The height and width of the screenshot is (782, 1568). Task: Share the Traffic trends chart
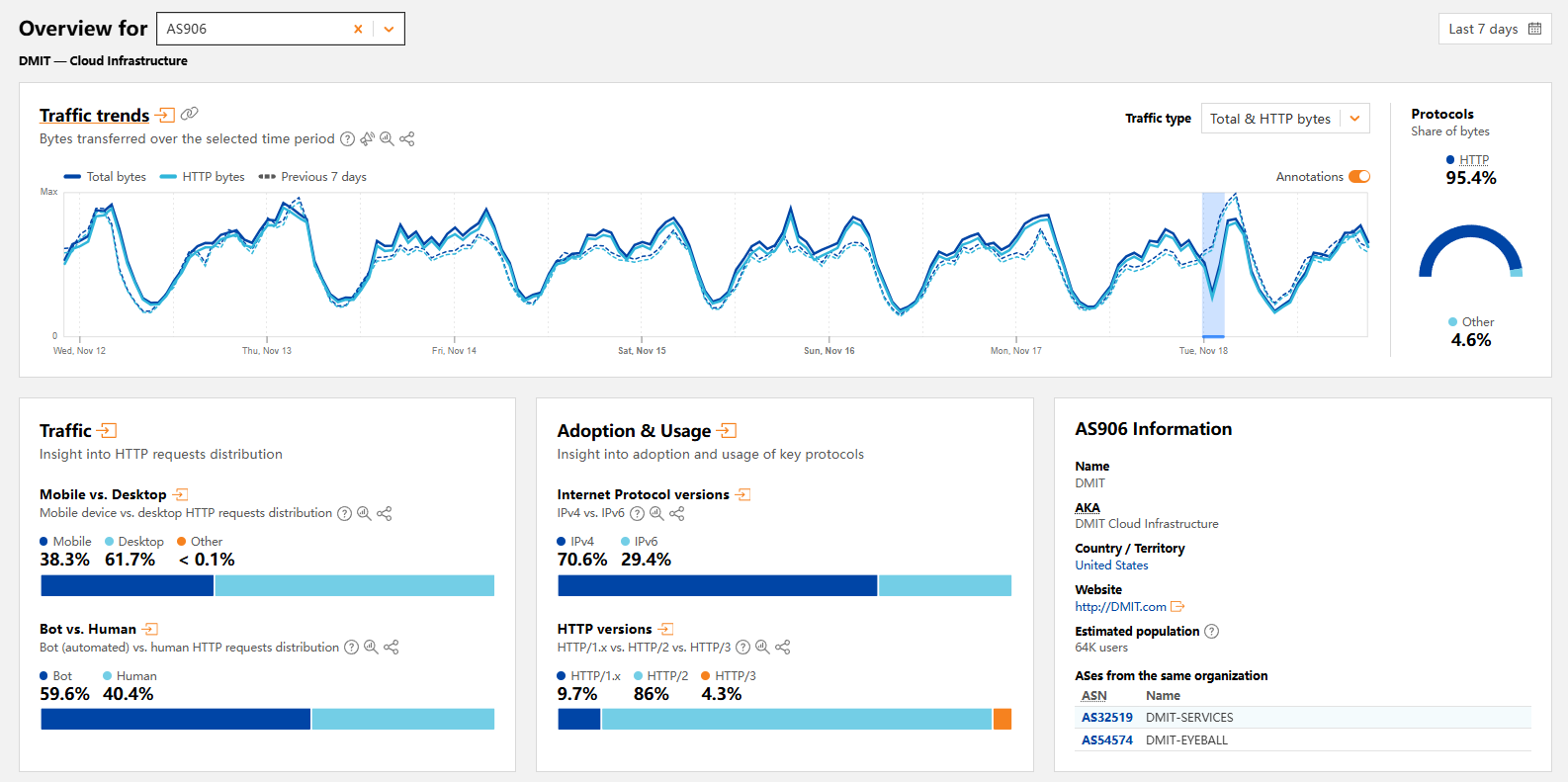pos(406,139)
